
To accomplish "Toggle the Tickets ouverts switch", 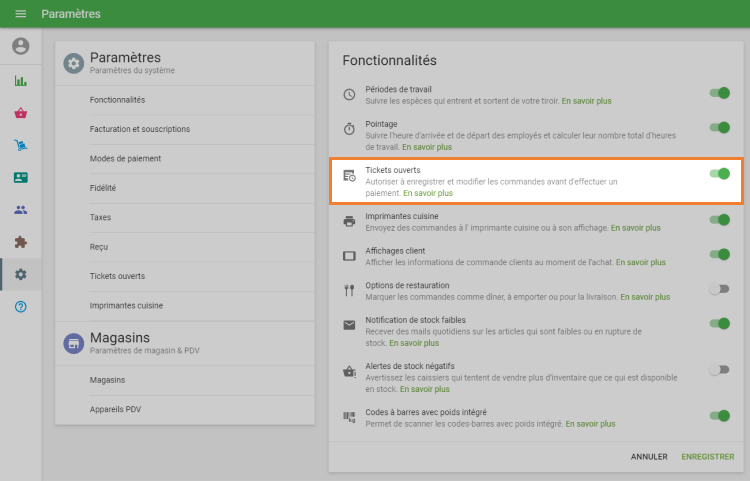I will (x=719, y=174).
